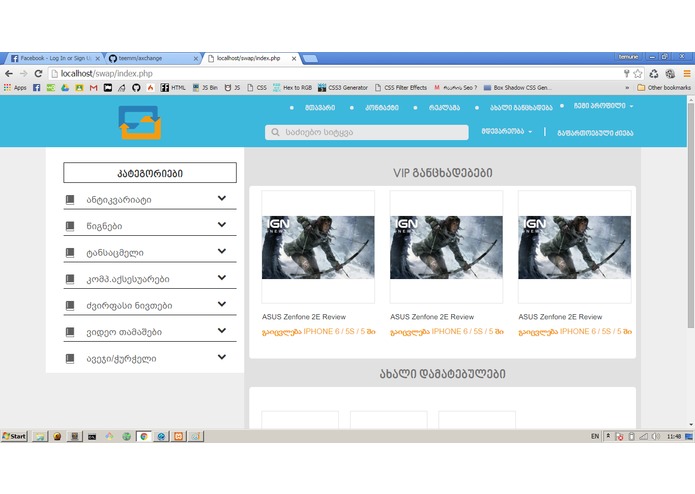Expand the ჩემი პროფილი dropdown
The height and width of the screenshot is (494, 695).
coord(603,106)
